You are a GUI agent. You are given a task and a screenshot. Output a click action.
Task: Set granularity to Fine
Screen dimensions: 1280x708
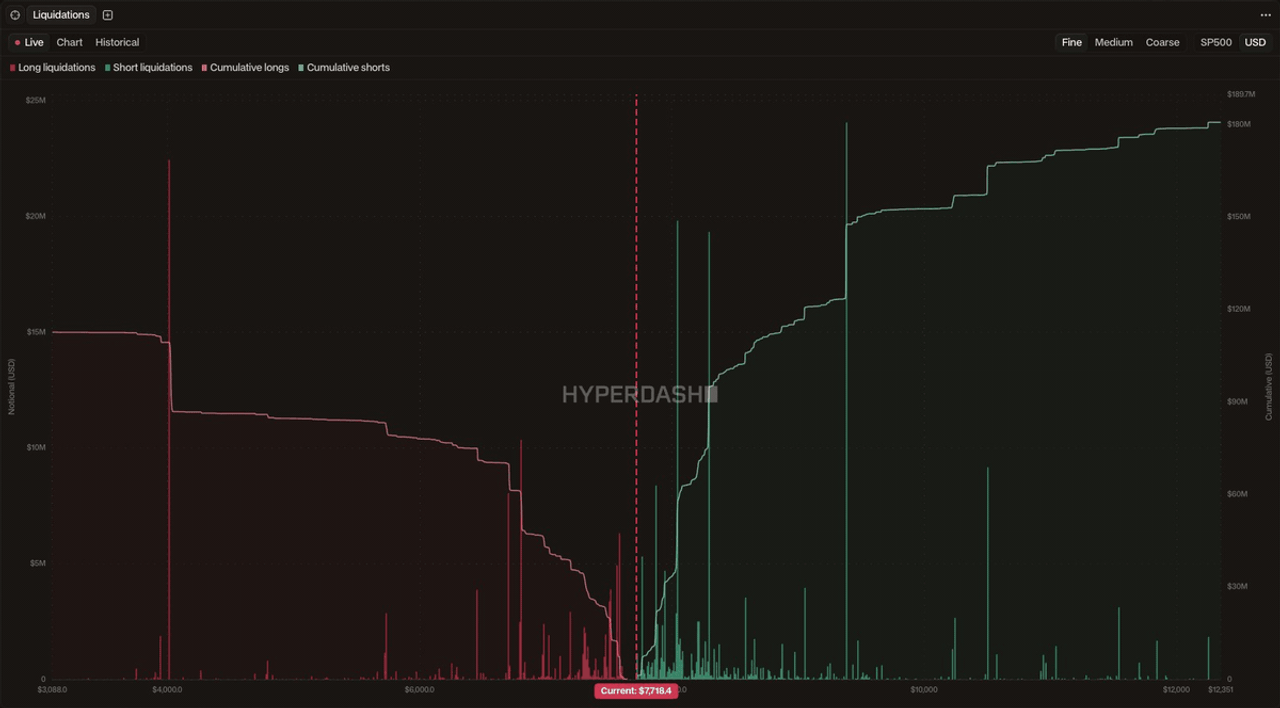[1072, 42]
